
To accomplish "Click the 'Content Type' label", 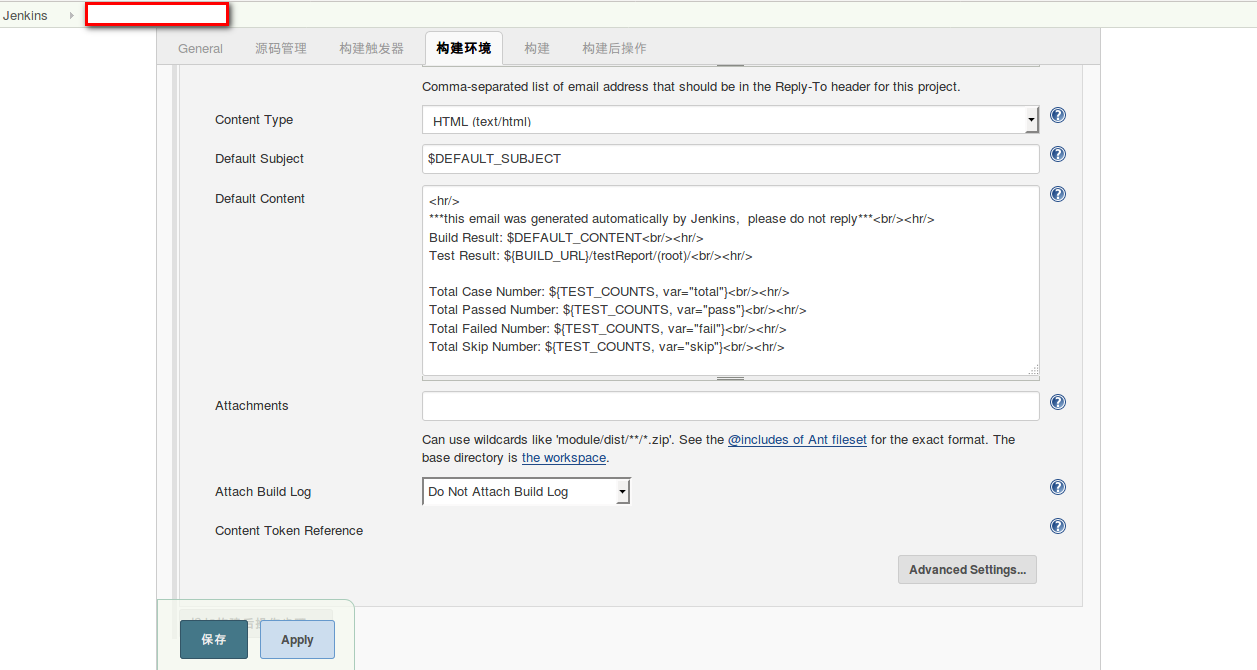I will click(x=254, y=120).
